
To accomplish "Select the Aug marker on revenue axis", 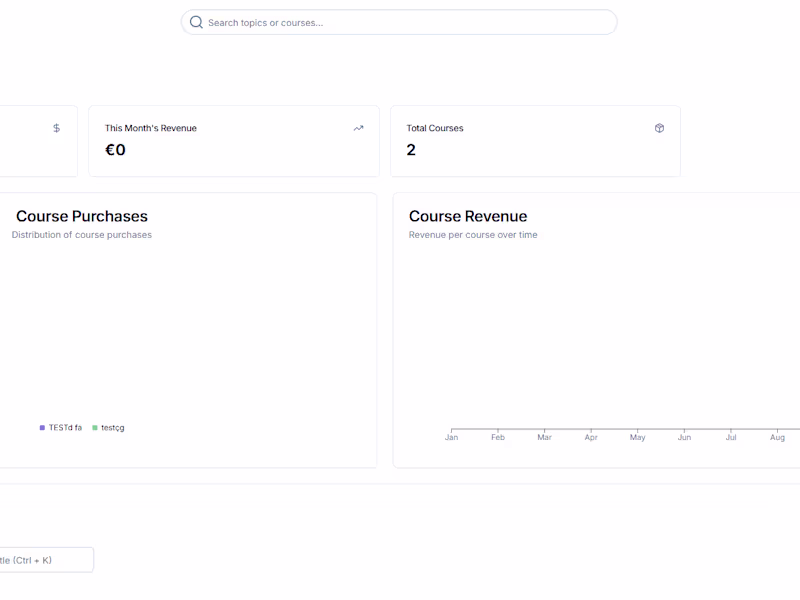I will click(777, 437).
